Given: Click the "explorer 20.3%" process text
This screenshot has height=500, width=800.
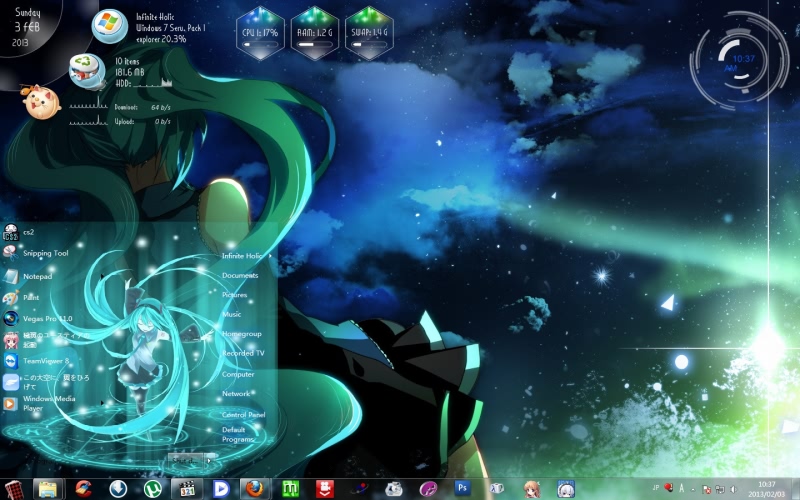Looking at the screenshot, I should click(161, 39).
